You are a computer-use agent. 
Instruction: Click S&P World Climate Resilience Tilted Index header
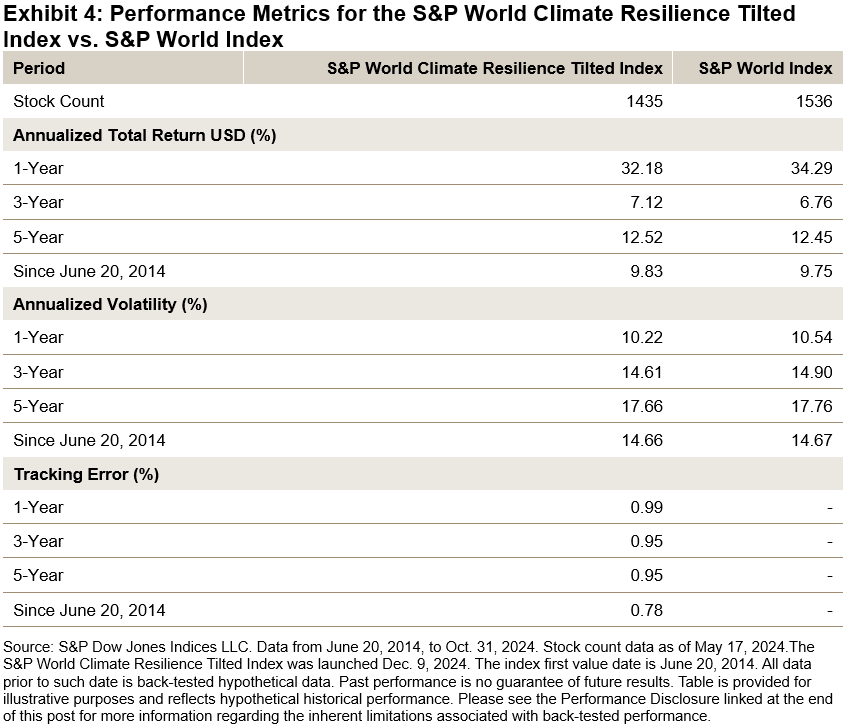click(x=495, y=68)
